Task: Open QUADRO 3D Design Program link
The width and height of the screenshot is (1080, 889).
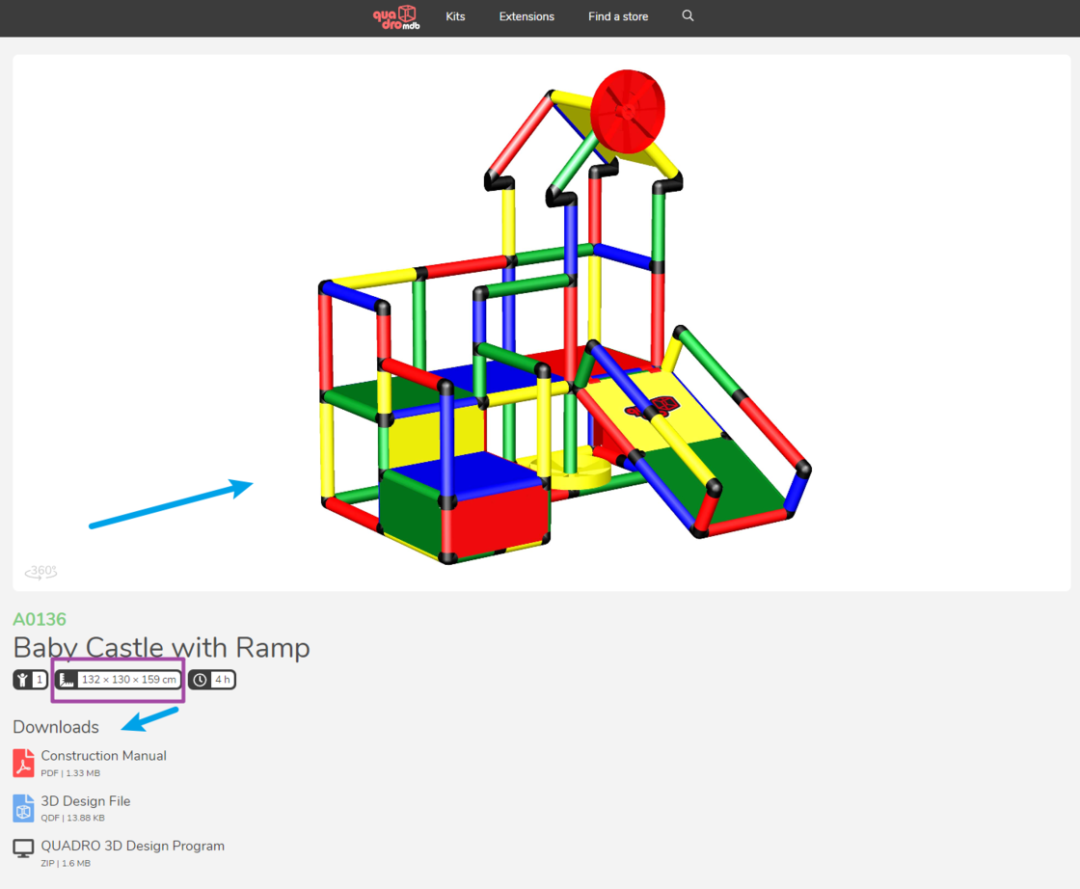Action: click(x=132, y=846)
